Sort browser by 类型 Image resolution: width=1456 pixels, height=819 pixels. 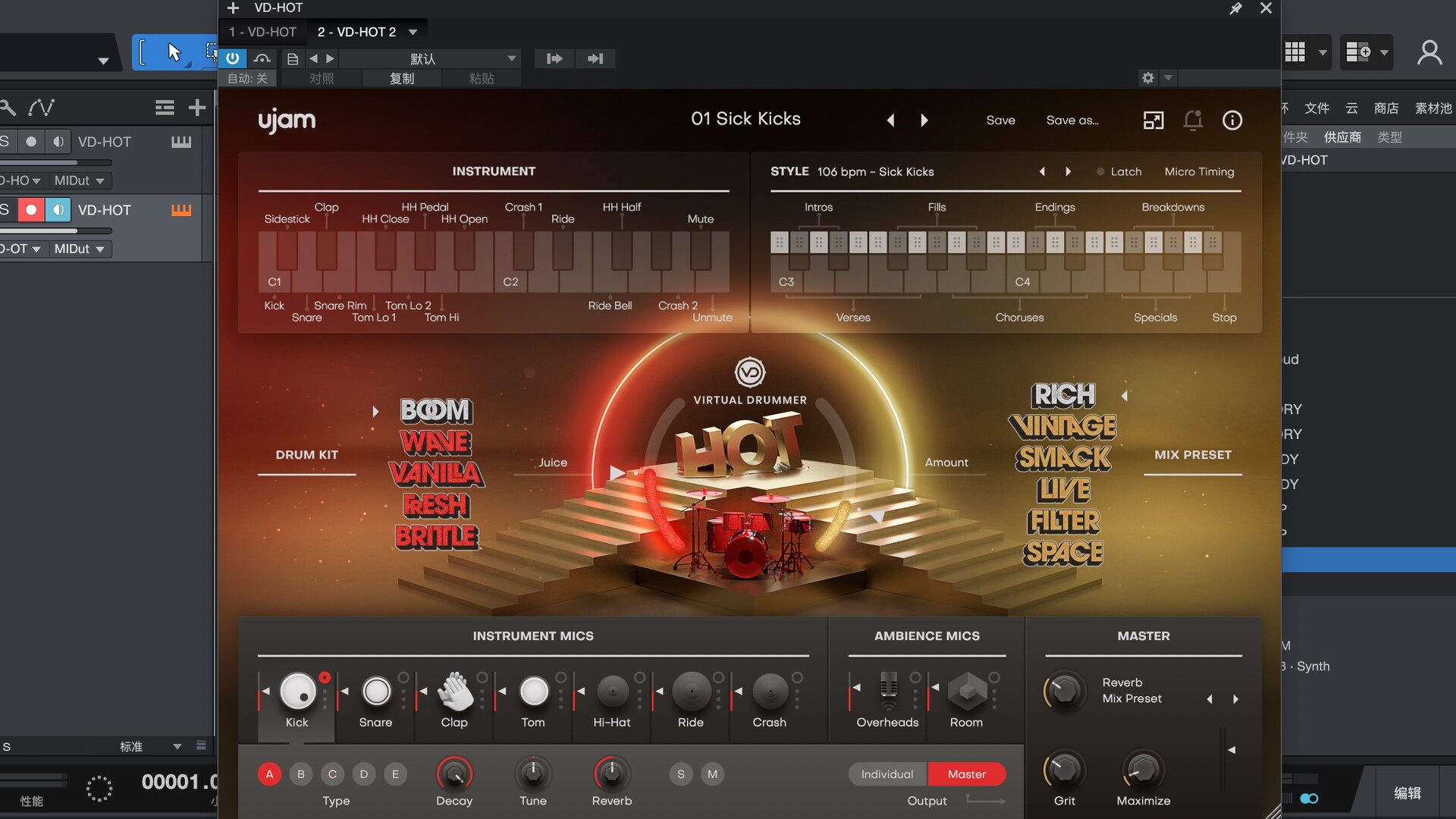coord(1389,137)
